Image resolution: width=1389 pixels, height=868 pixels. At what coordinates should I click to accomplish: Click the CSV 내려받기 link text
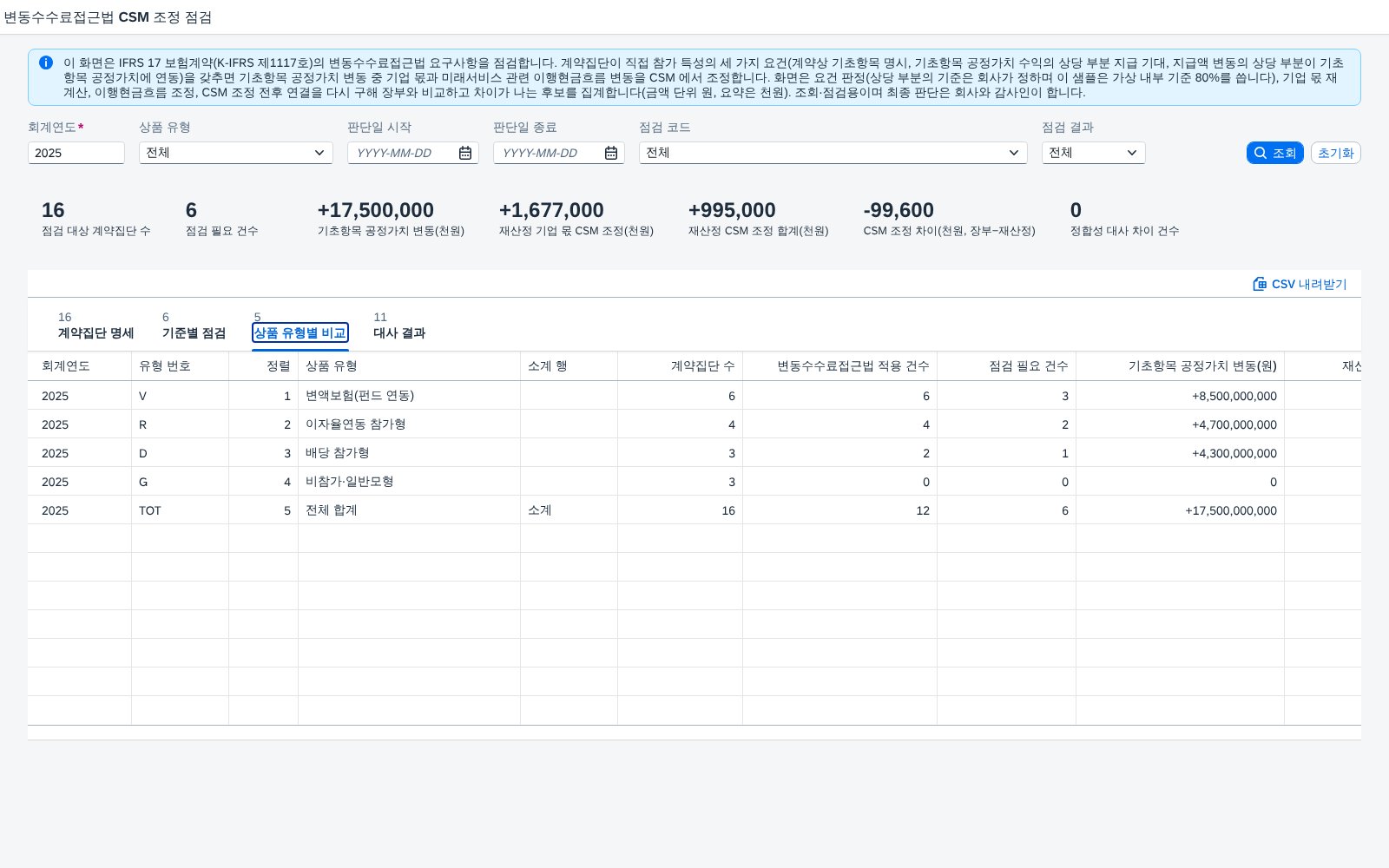click(x=1309, y=284)
